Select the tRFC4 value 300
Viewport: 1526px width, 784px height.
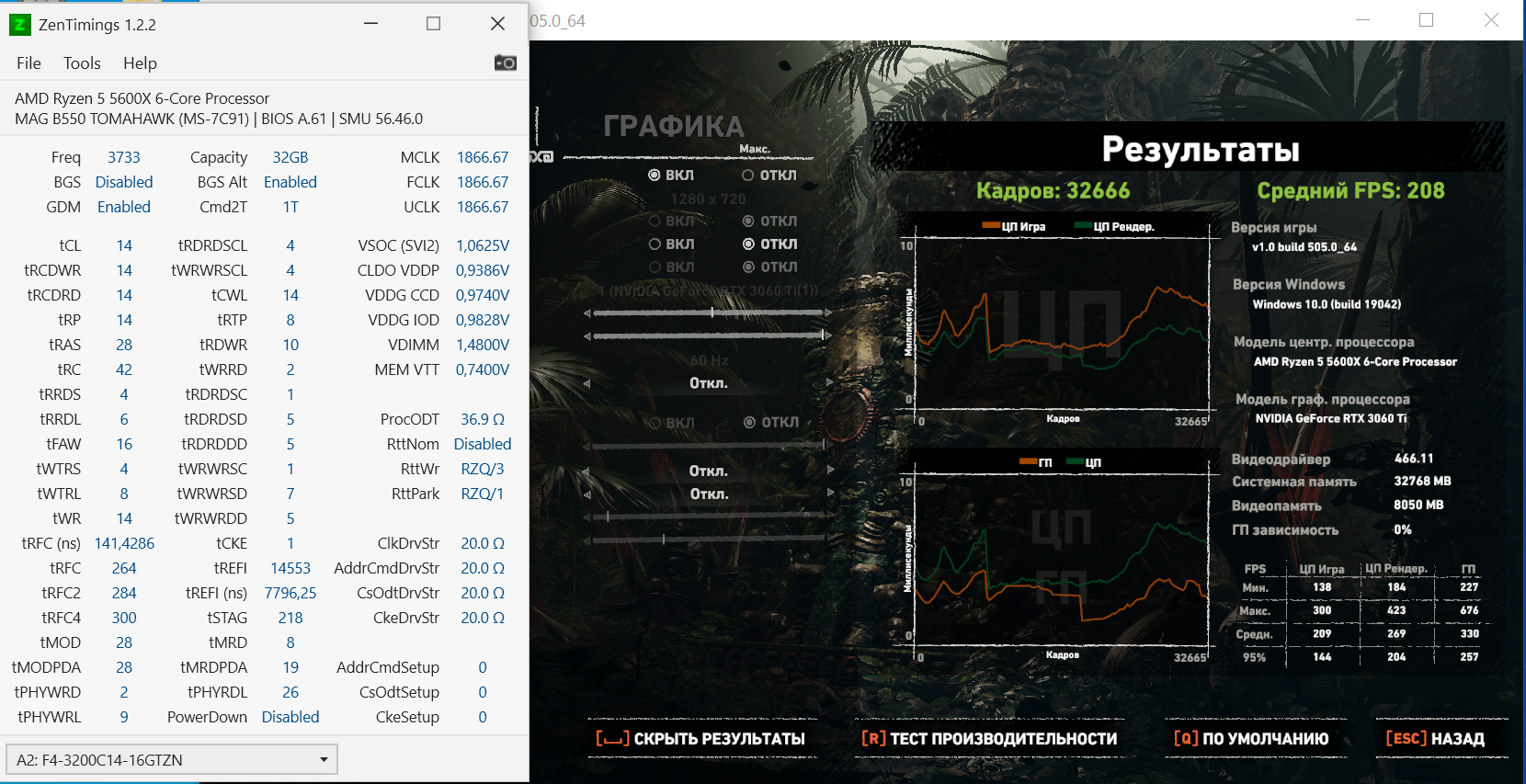pyautogui.click(x=124, y=618)
